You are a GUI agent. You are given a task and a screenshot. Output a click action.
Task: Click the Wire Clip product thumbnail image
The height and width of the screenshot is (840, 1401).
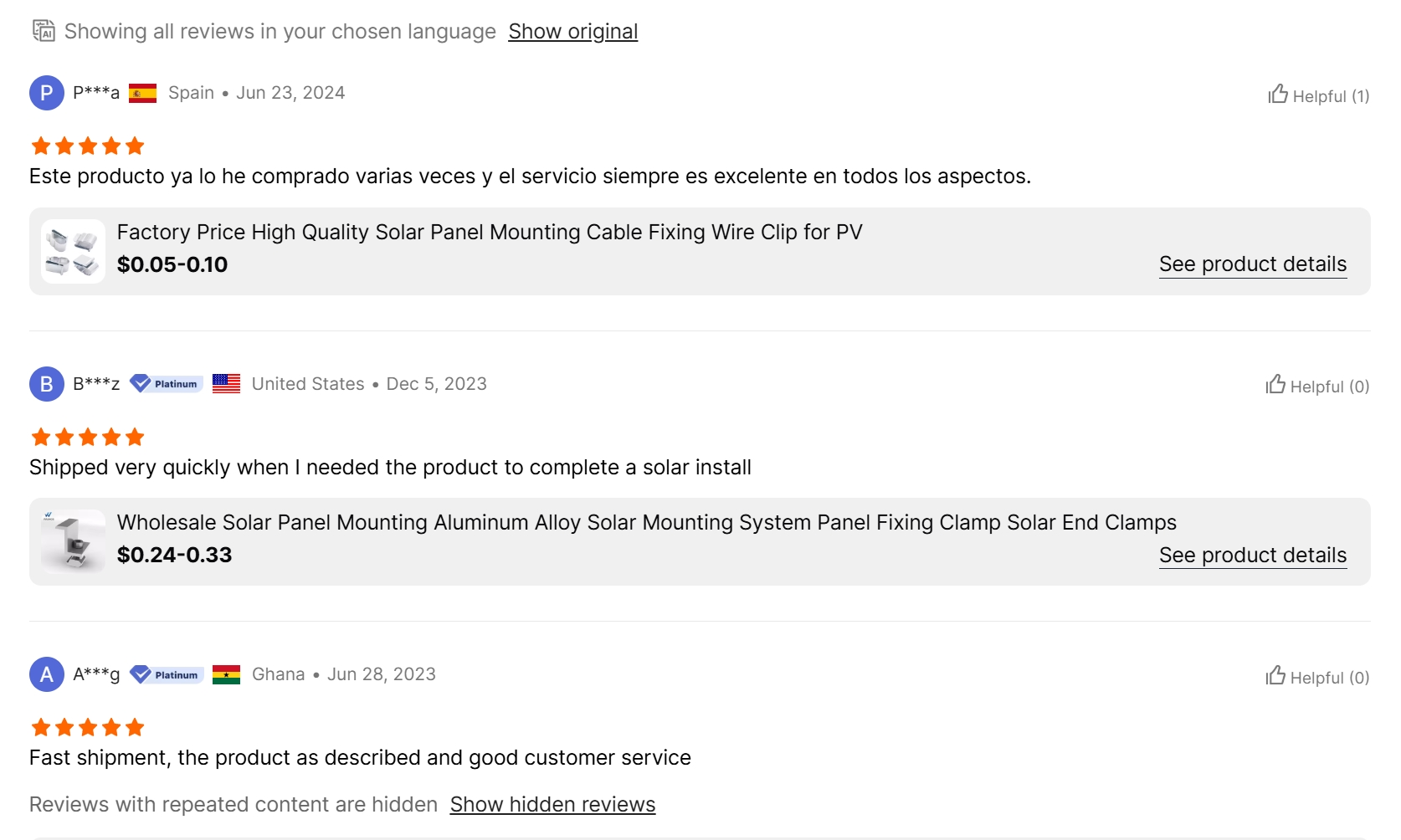[x=73, y=250]
